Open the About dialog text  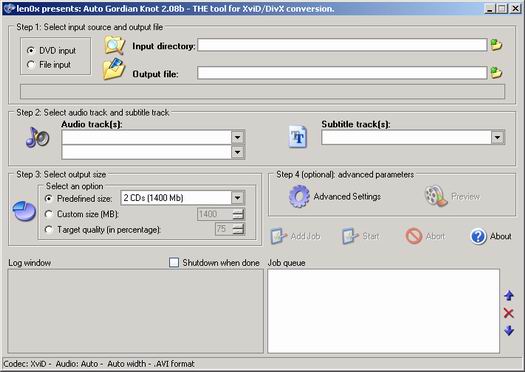(x=501, y=236)
